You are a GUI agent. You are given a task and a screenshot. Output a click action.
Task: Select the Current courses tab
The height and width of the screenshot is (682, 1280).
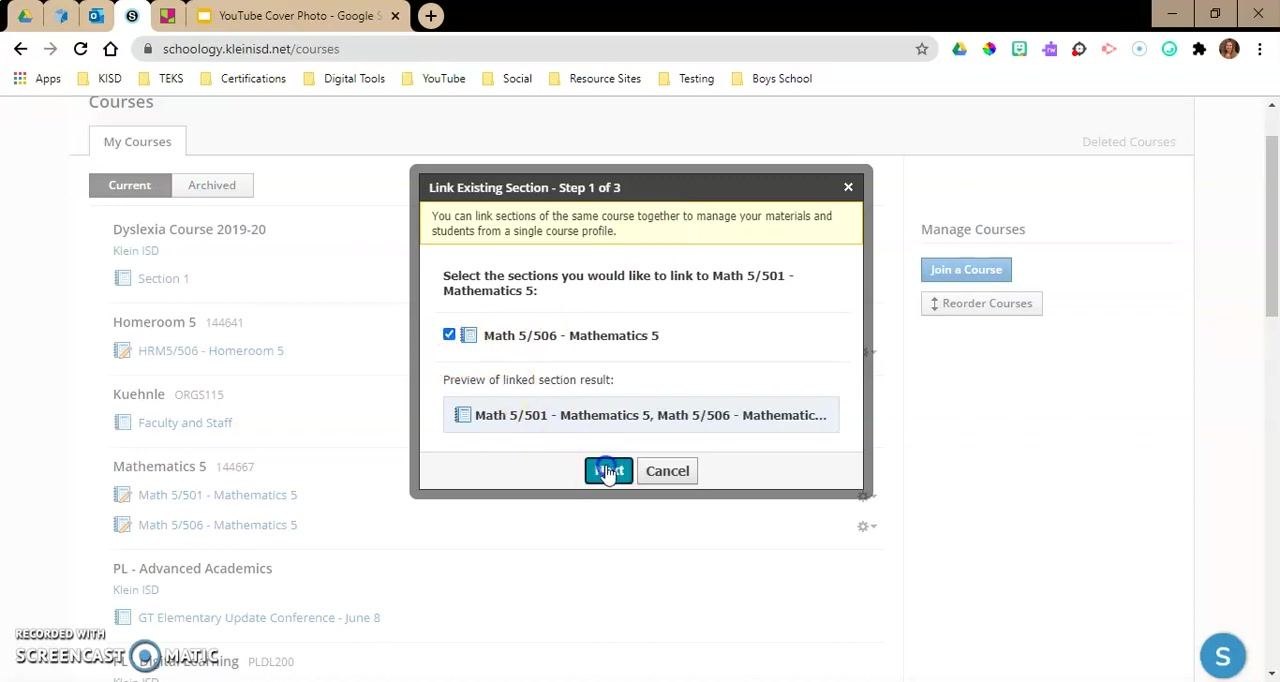130,185
